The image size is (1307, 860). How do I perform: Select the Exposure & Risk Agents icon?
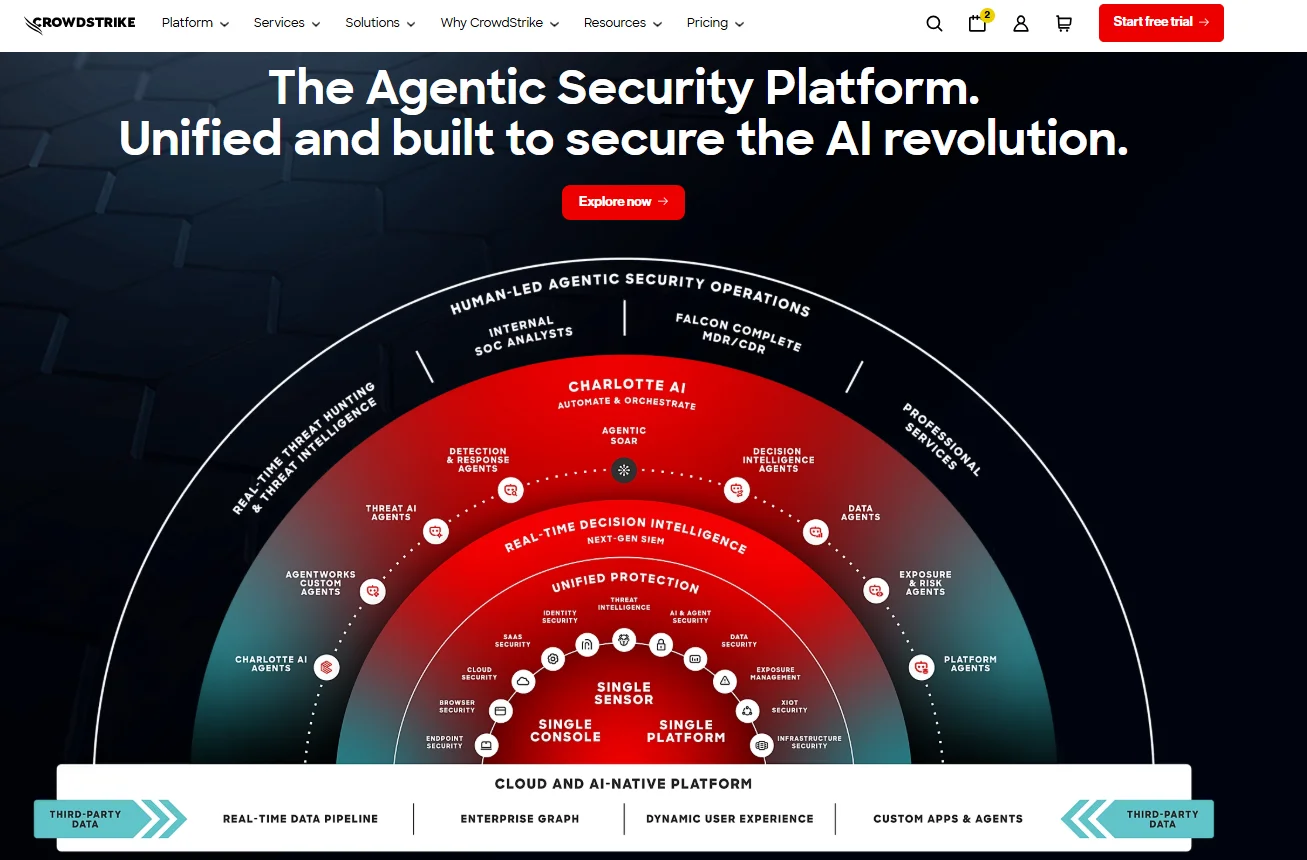pyautogui.click(x=876, y=591)
